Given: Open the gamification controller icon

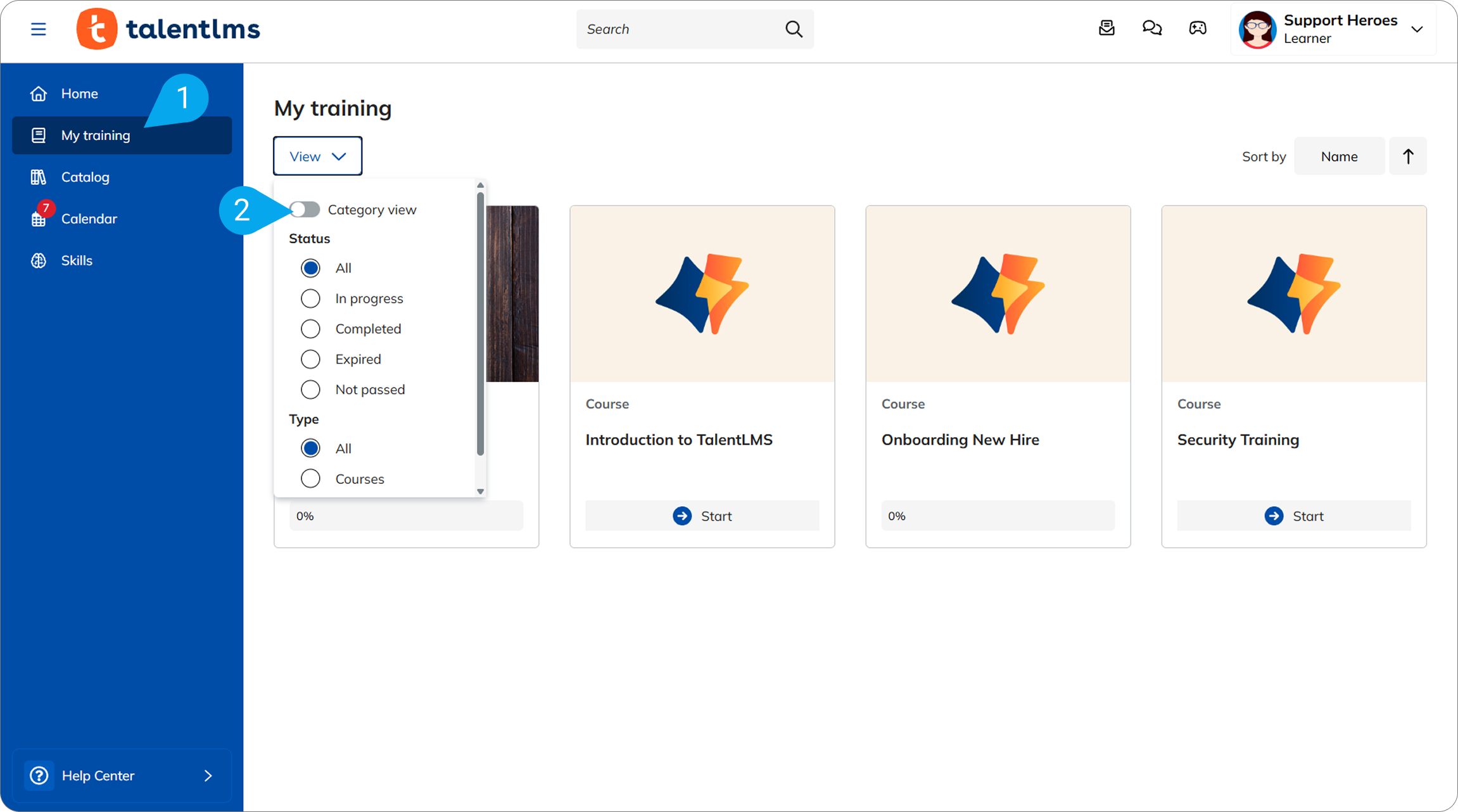Looking at the screenshot, I should pos(1197,29).
